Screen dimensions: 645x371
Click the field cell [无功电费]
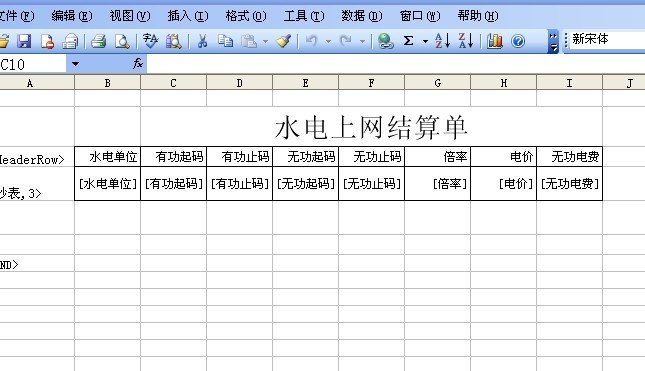tap(570, 183)
